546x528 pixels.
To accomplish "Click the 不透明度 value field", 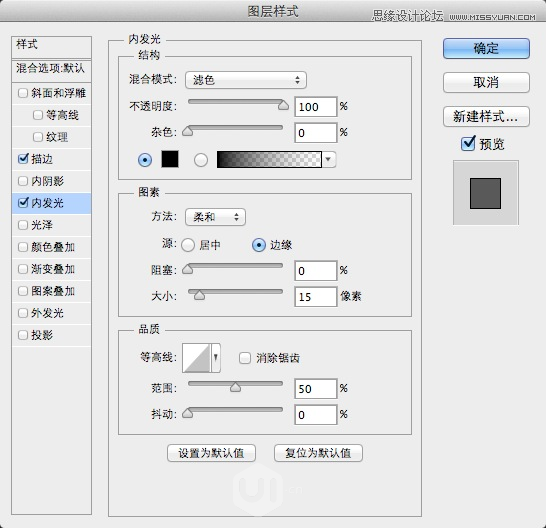I will (316, 107).
